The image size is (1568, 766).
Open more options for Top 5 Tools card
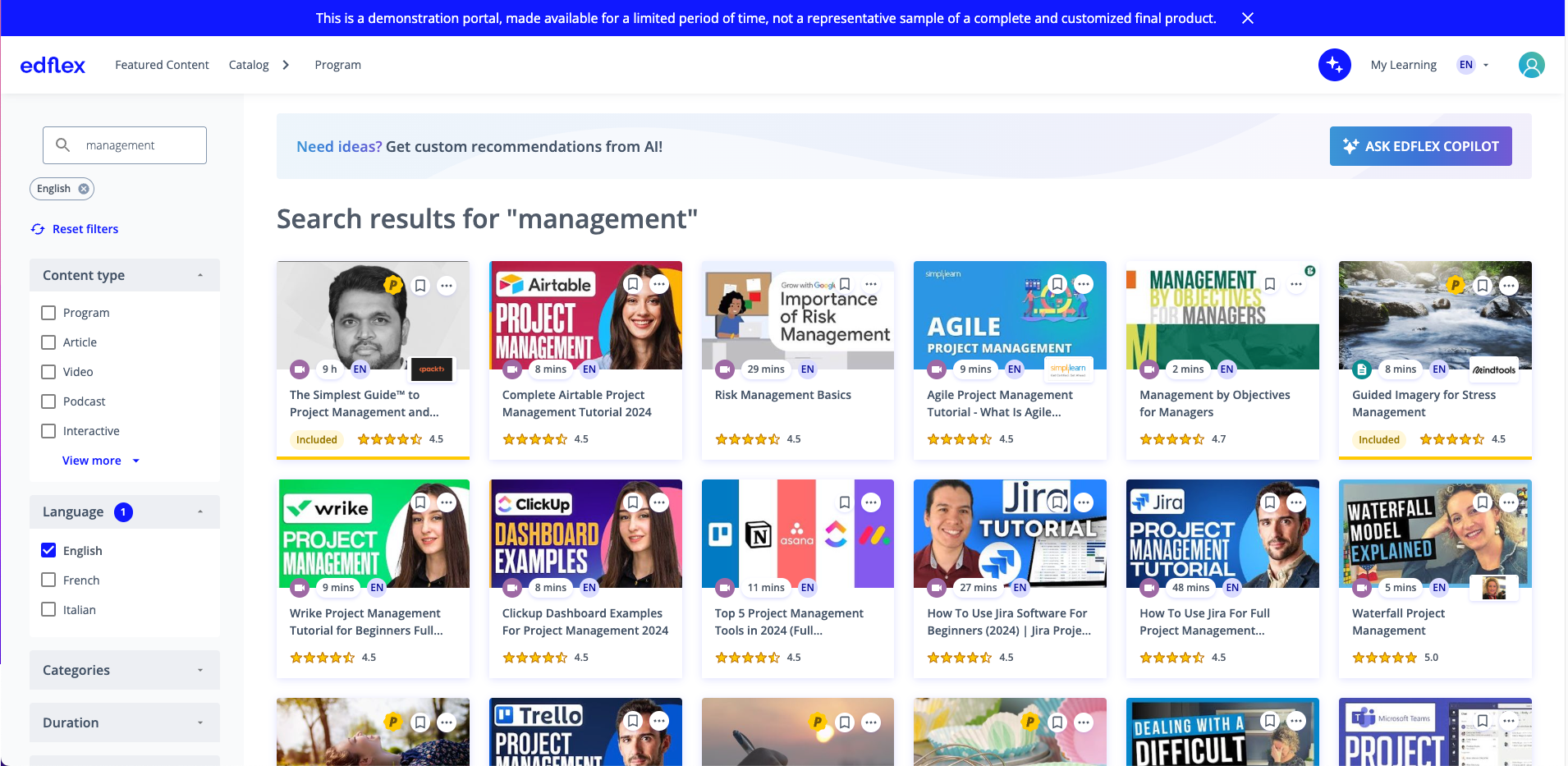[x=871, y=502]
